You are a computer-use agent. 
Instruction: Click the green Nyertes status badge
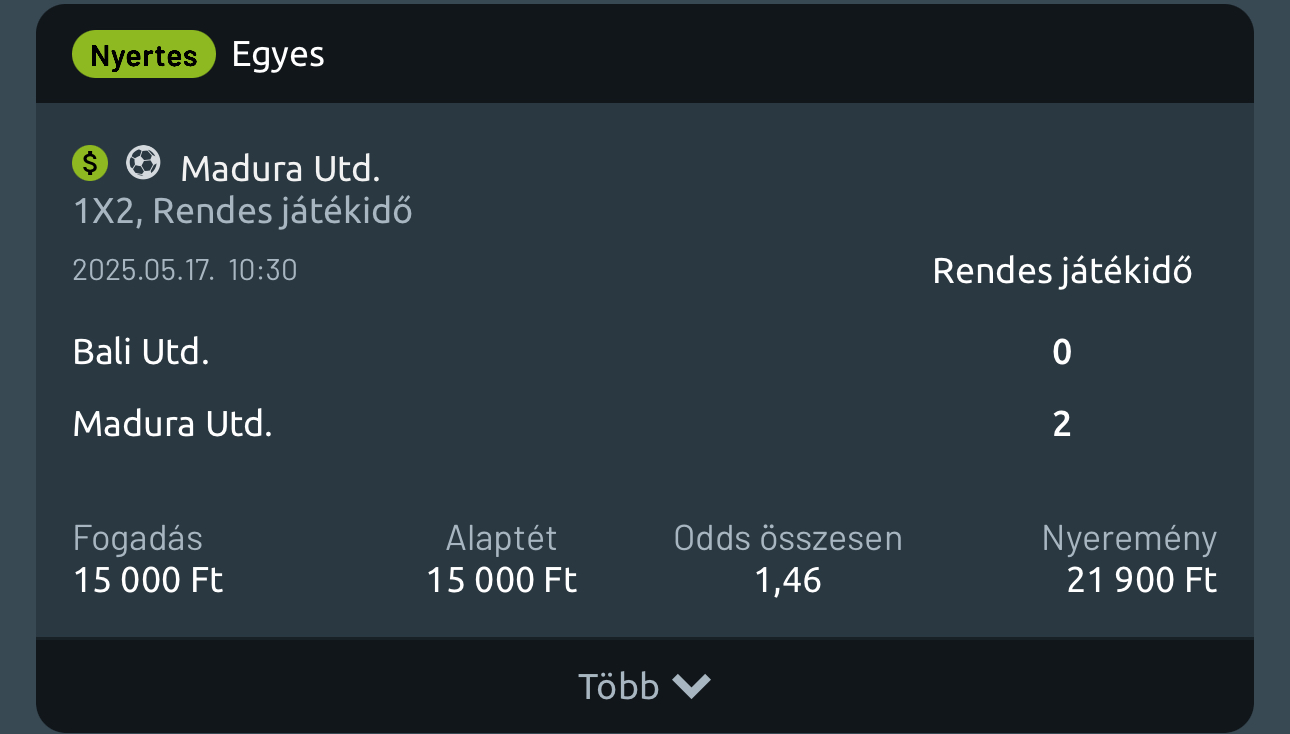click(x=144, y=55)
